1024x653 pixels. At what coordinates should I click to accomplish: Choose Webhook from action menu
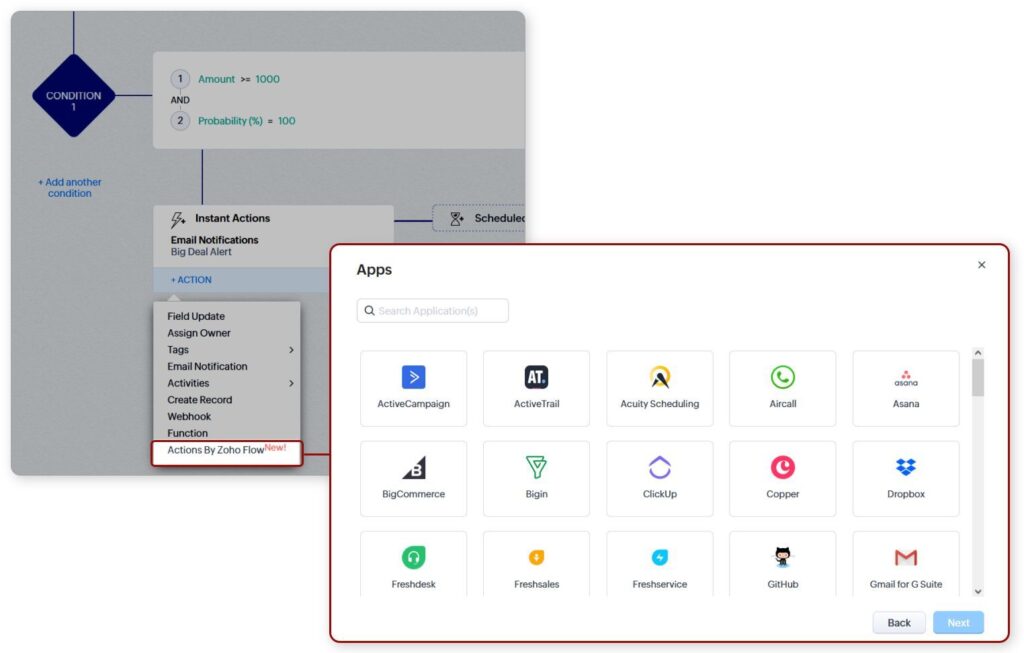(x=189, y=417)
